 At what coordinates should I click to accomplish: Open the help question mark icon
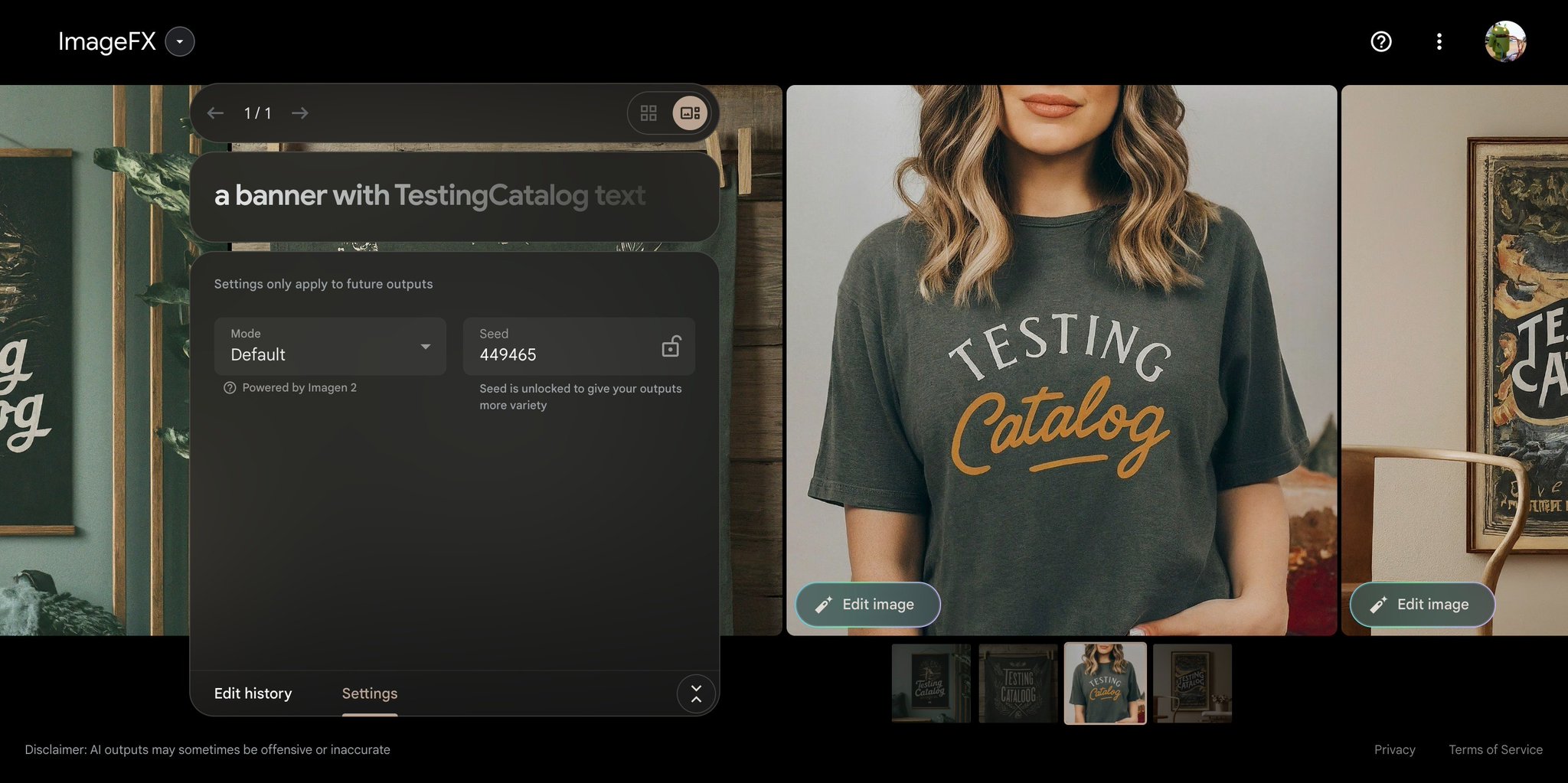click(1381, 41)
